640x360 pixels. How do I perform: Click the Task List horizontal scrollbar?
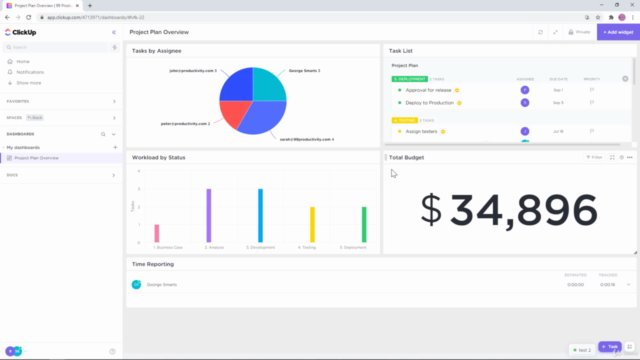(x=502, y=144)
